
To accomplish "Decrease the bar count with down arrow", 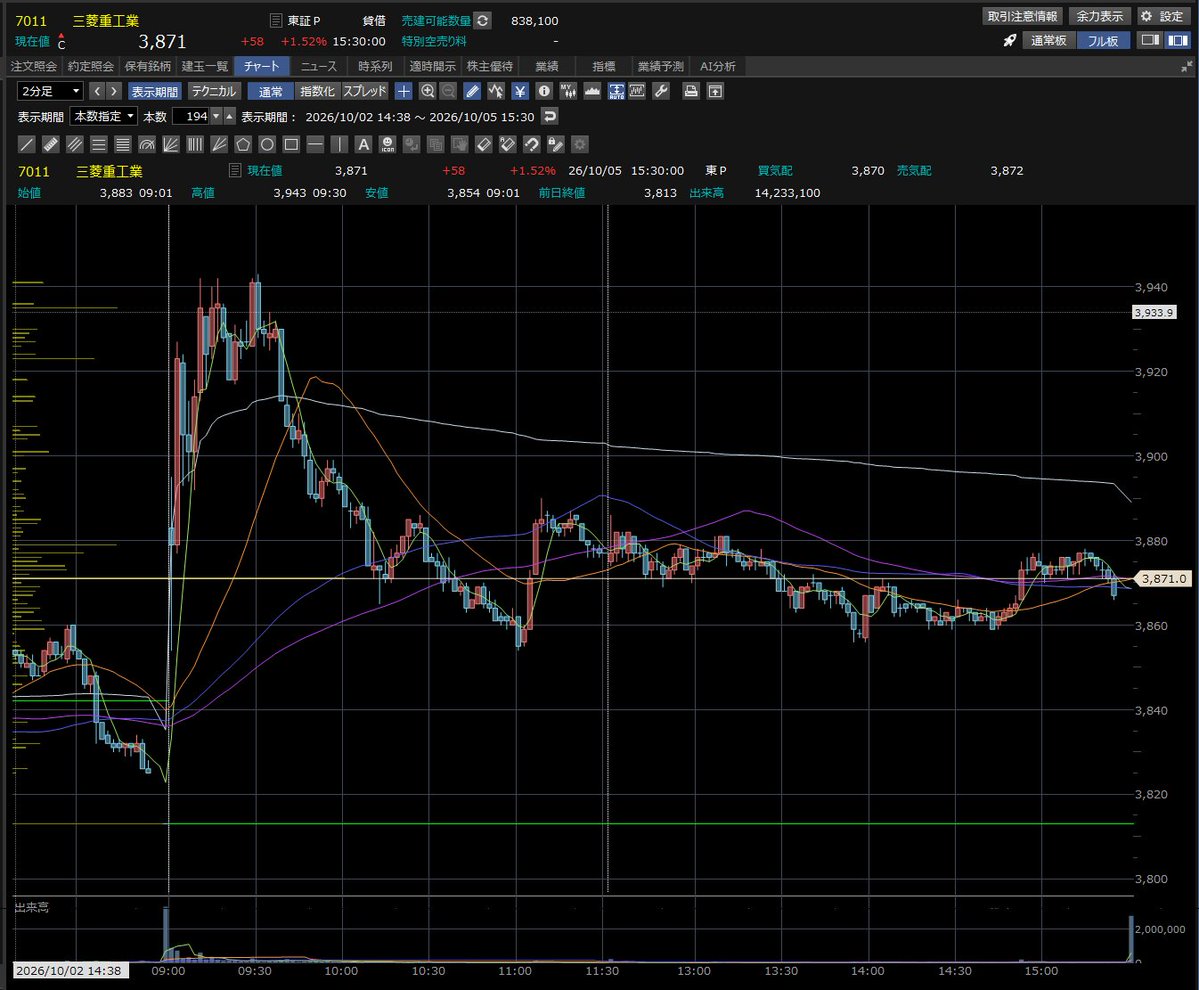I will pyautogui.click(x=216, y=116).
